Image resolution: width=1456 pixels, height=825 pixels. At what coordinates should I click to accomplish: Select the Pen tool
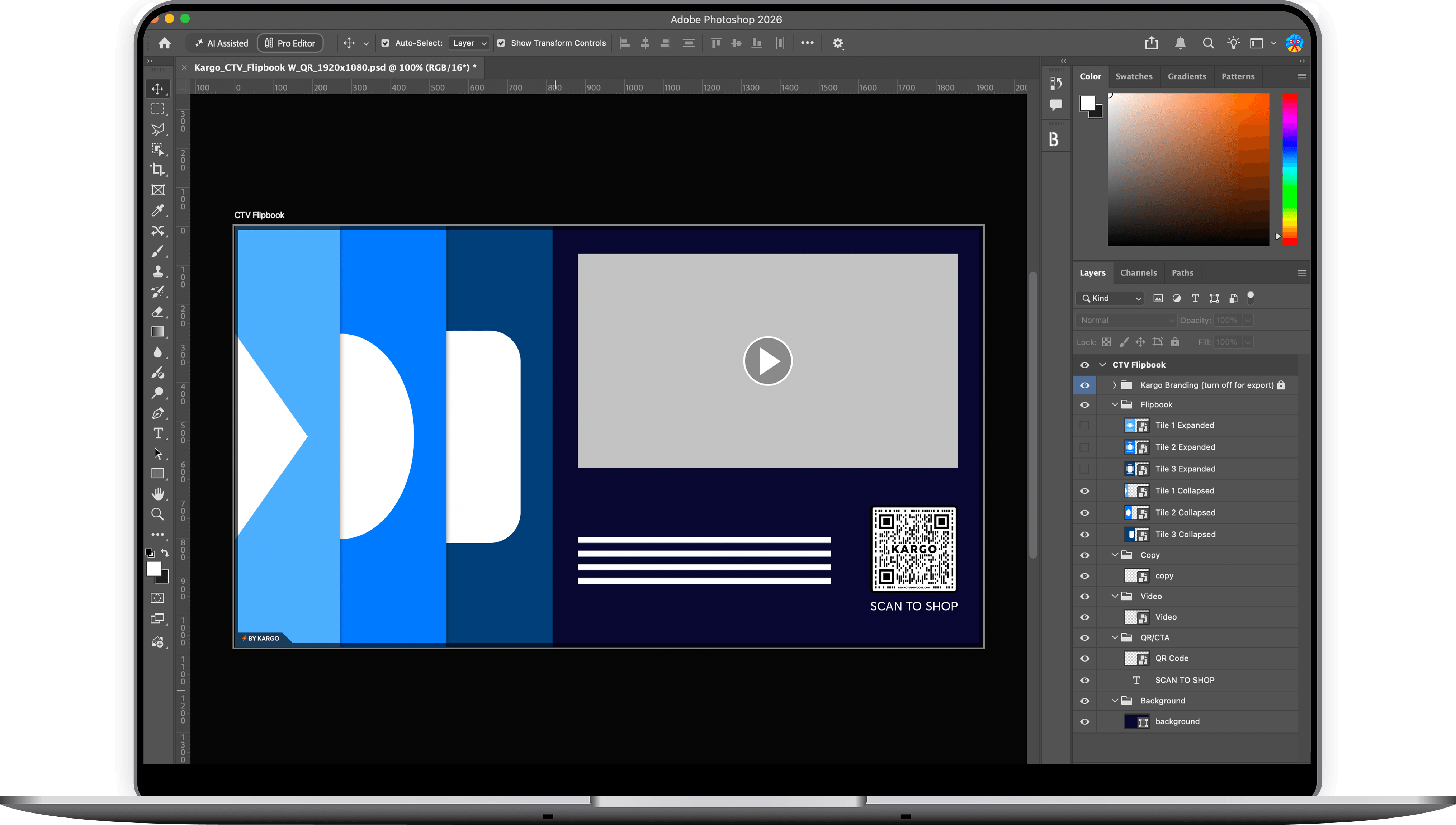pyautogui.click(x=157, y=413)
